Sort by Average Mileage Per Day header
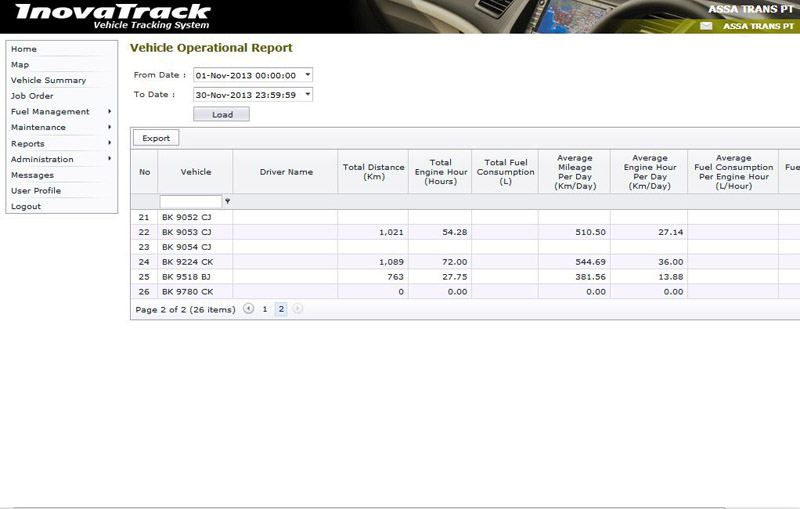 574,172
